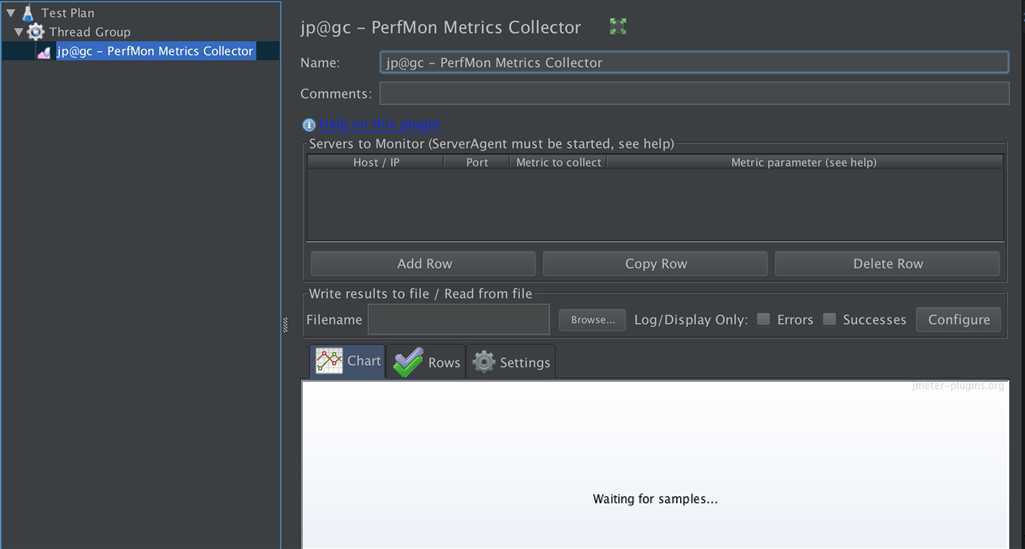Enable the Errors checkbox
1025x549 pixels.
(763, 319)
